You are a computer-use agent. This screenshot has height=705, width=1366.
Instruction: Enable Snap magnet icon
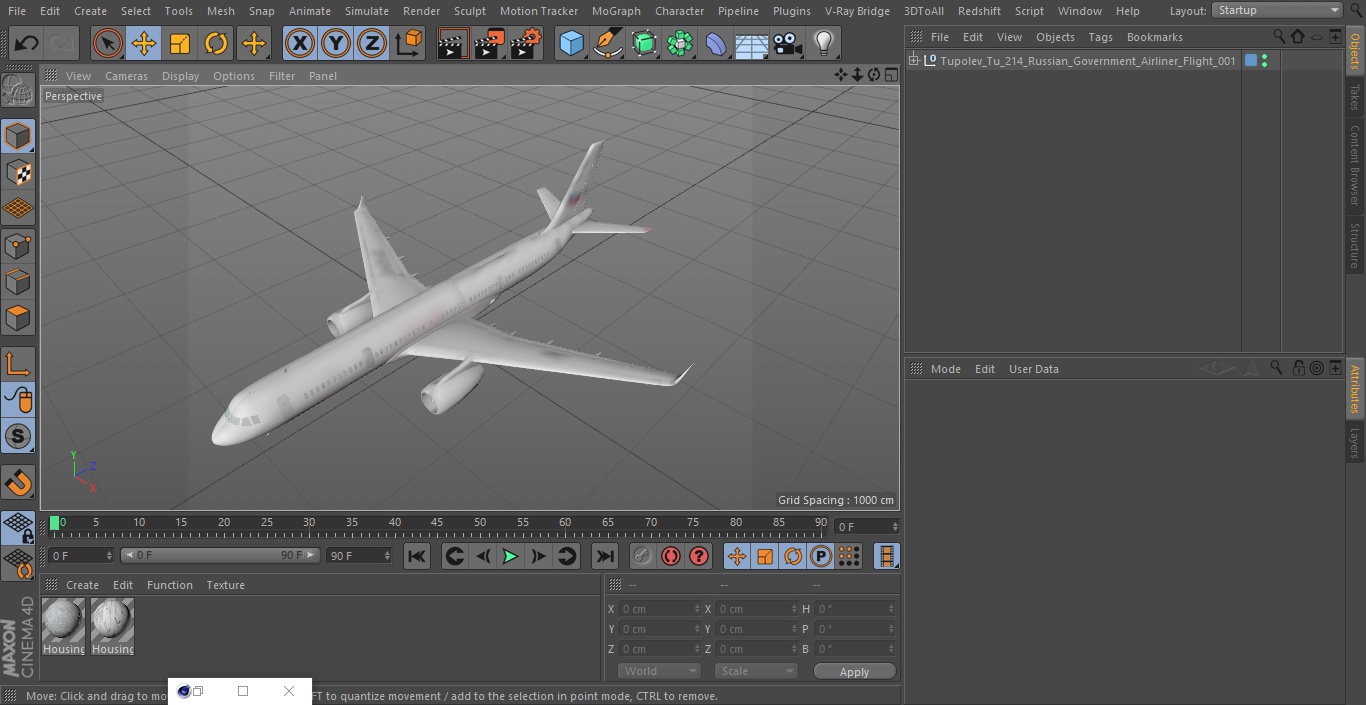click(x=18, y=482)
